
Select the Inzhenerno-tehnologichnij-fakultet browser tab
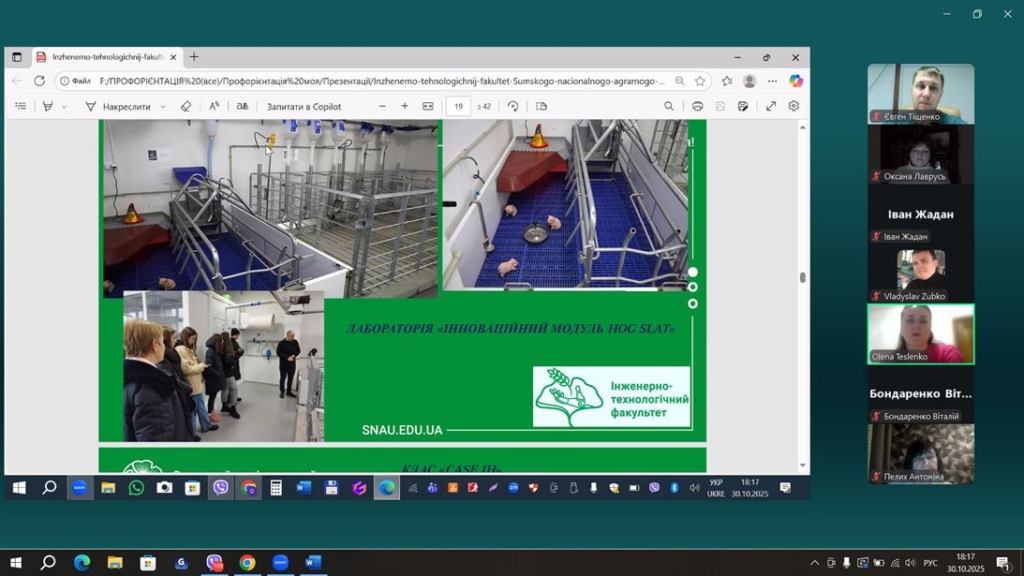(105, 57)
